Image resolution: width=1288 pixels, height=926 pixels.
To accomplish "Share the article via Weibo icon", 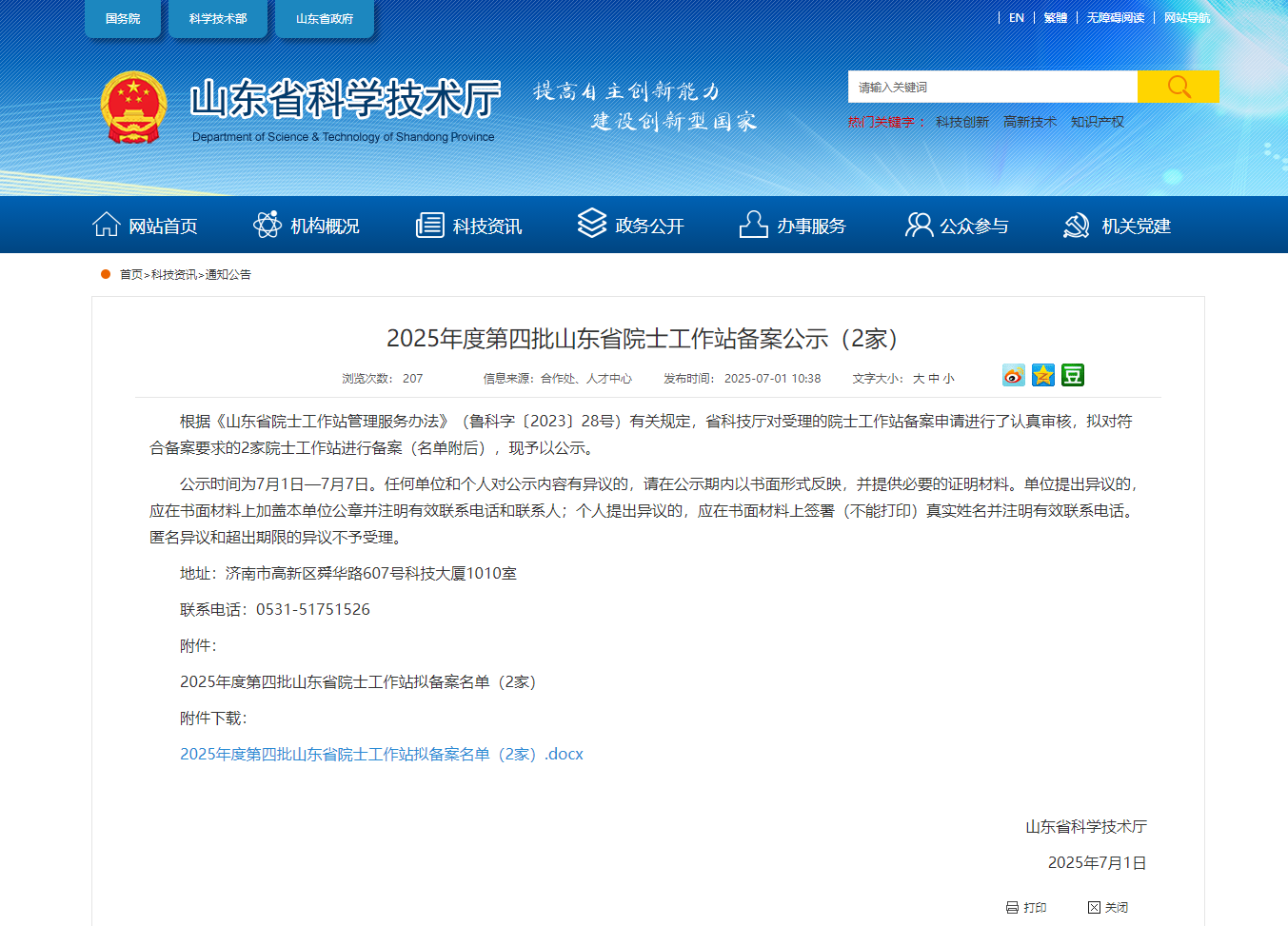I will pos(1014,375).
